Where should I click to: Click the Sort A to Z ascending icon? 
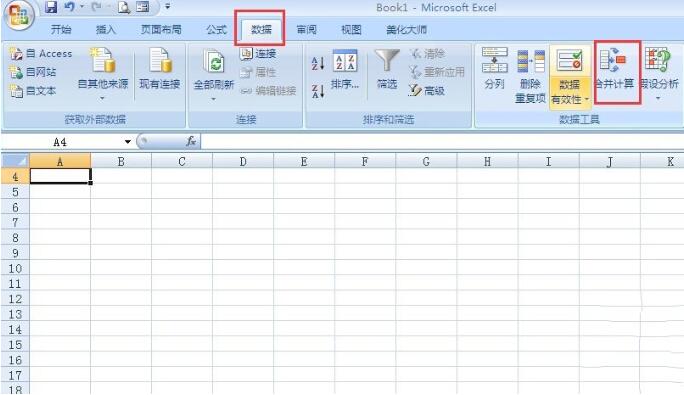point(318,64)
